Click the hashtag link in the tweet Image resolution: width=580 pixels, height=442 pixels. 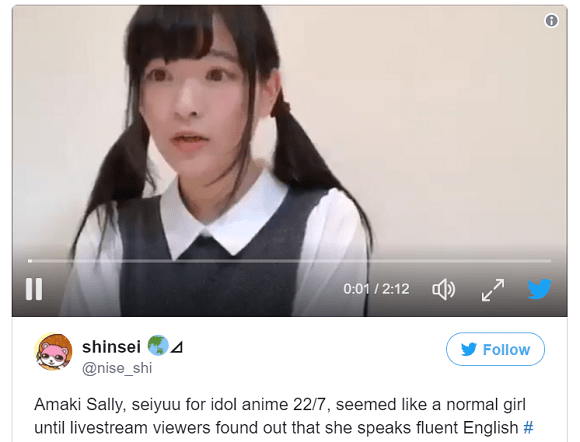pos(528,428)
